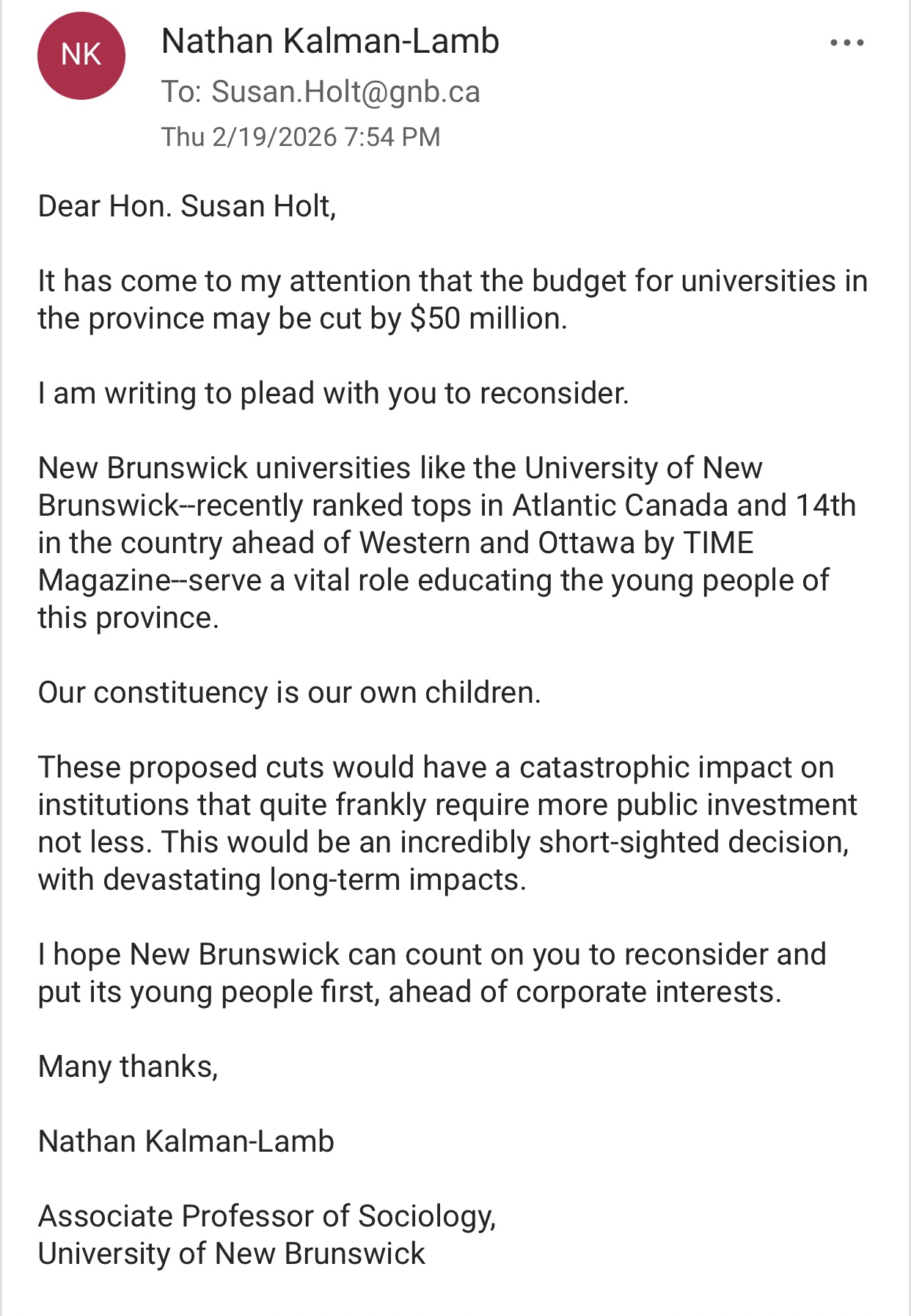Click the NK sender avatar
The height and width of the screenshot is (1316, 911).
[x=81, y=56]
